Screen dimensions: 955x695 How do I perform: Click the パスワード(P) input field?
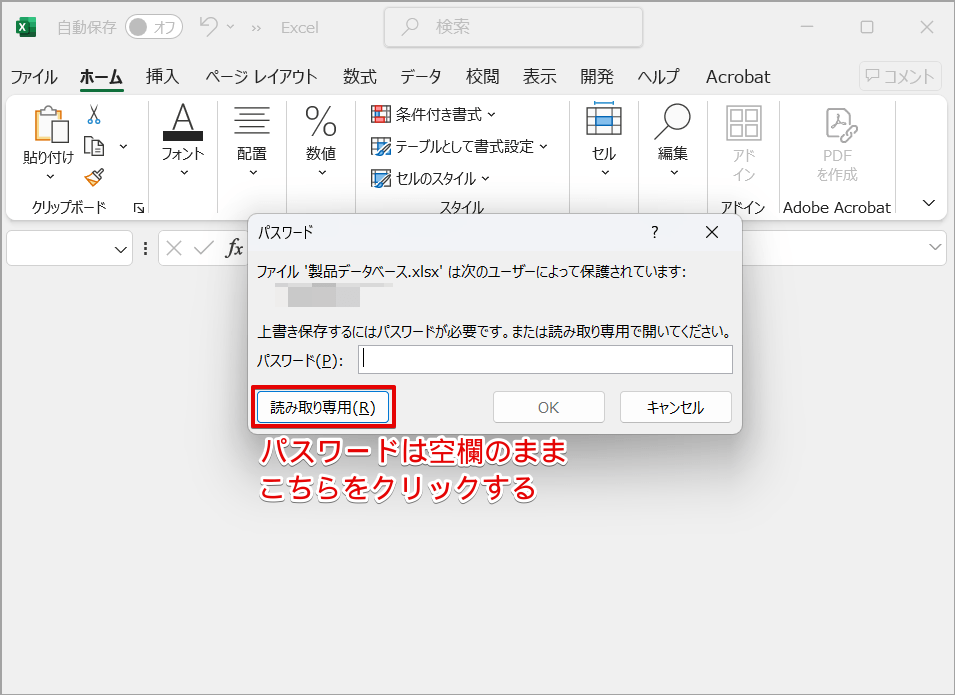pos(545,360)
